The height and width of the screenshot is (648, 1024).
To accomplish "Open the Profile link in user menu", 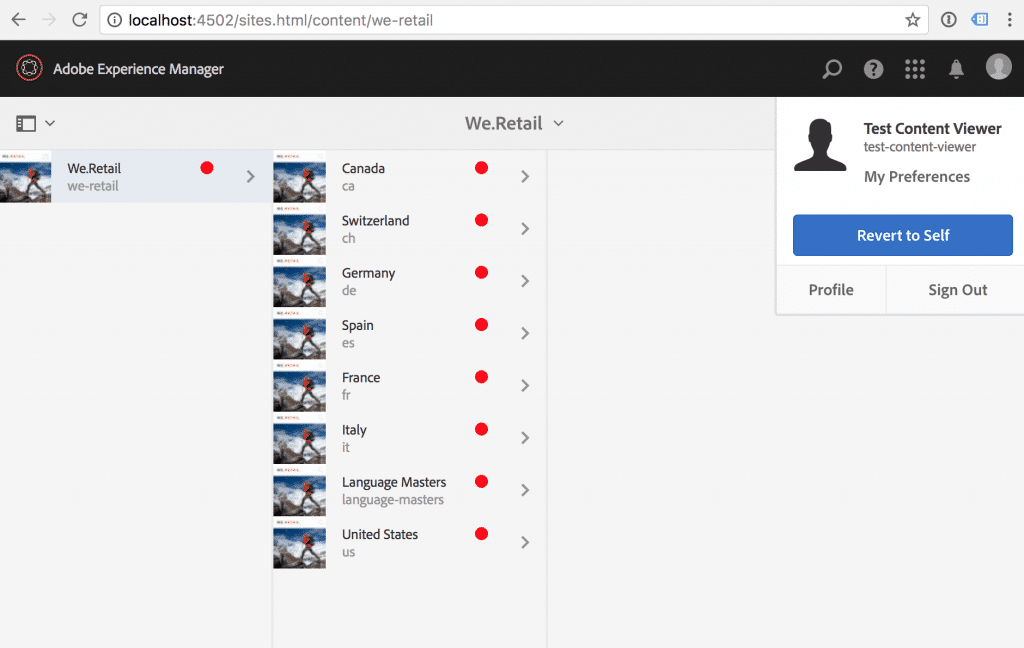I will point(831,289).
